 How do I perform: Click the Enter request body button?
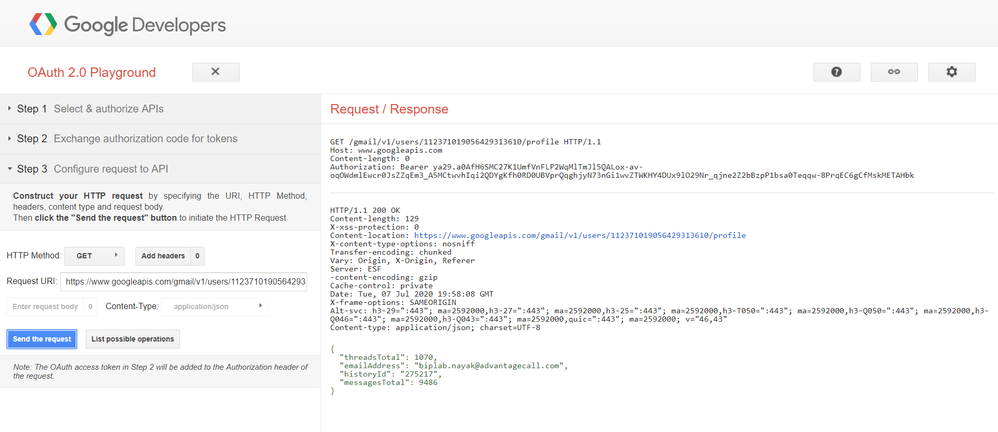(x=46, y=307)
